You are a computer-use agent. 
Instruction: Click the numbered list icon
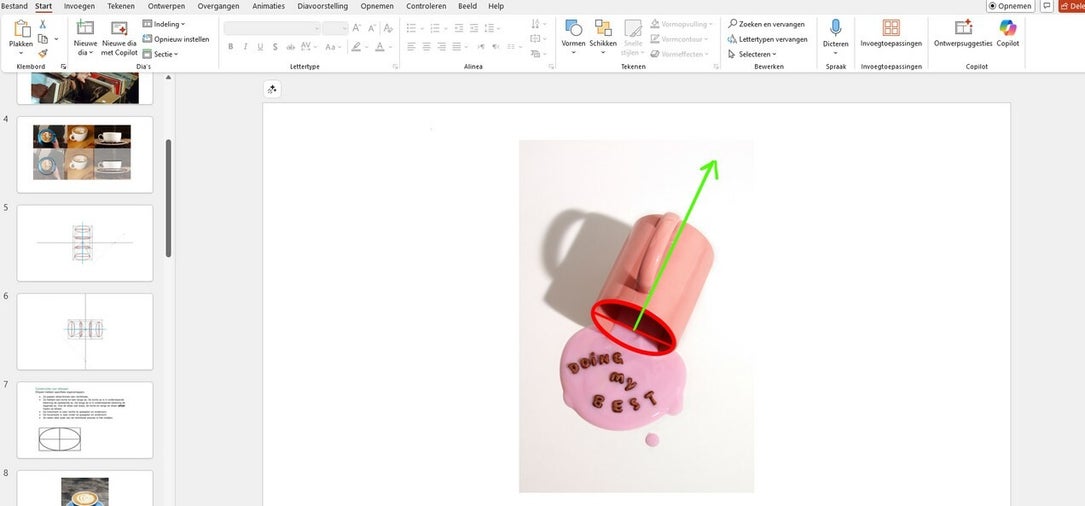coord(437,28)
